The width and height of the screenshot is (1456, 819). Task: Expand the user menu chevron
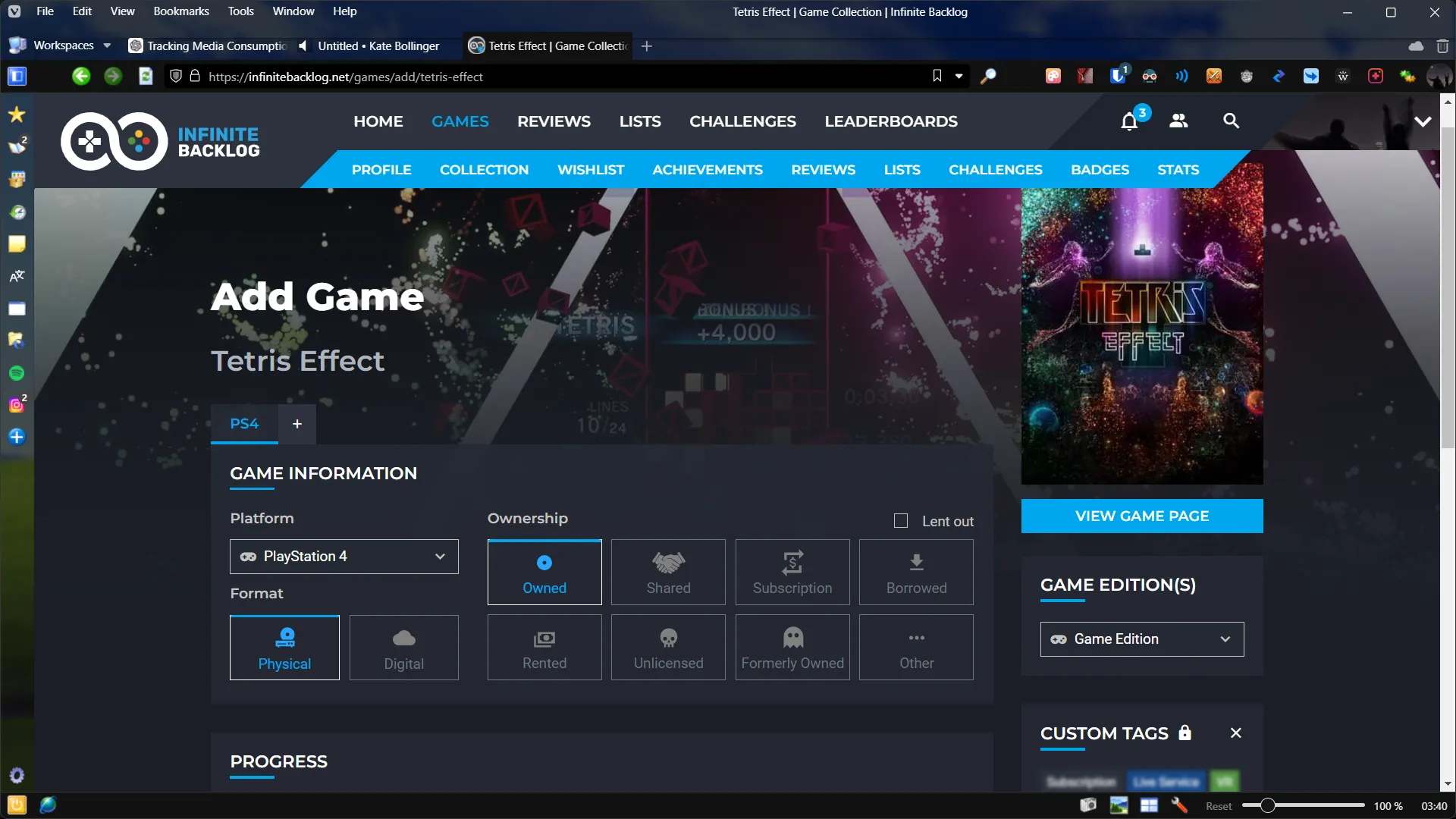(x=1423, y=121)
